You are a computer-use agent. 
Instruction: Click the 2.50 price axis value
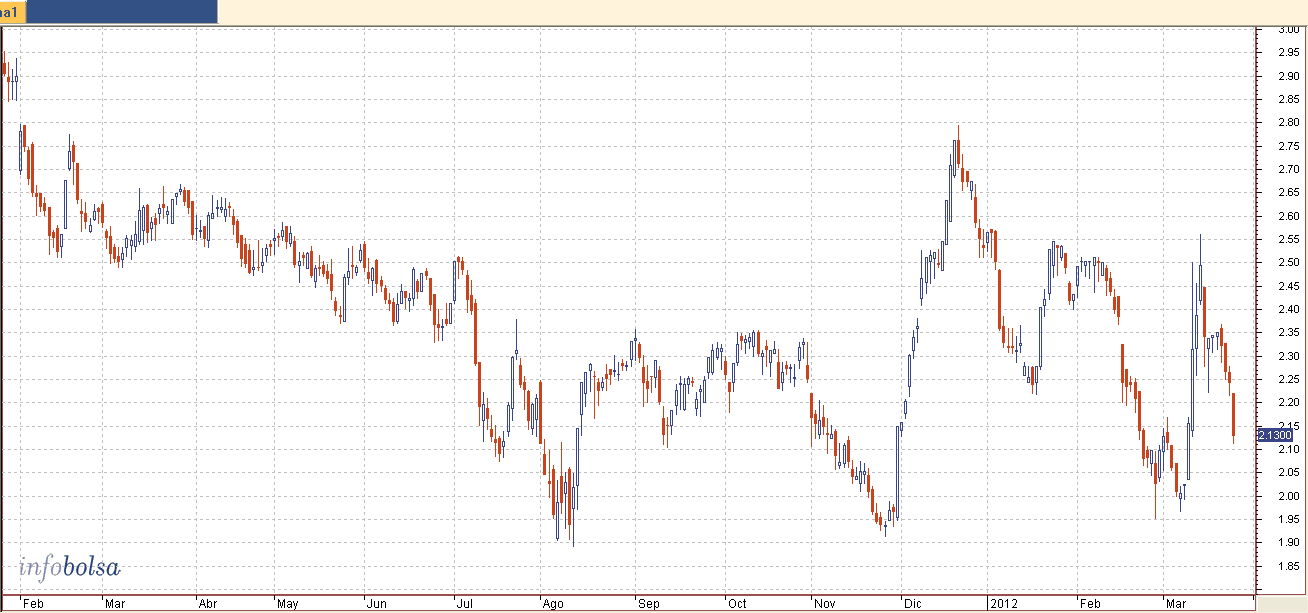(1289, 263)
